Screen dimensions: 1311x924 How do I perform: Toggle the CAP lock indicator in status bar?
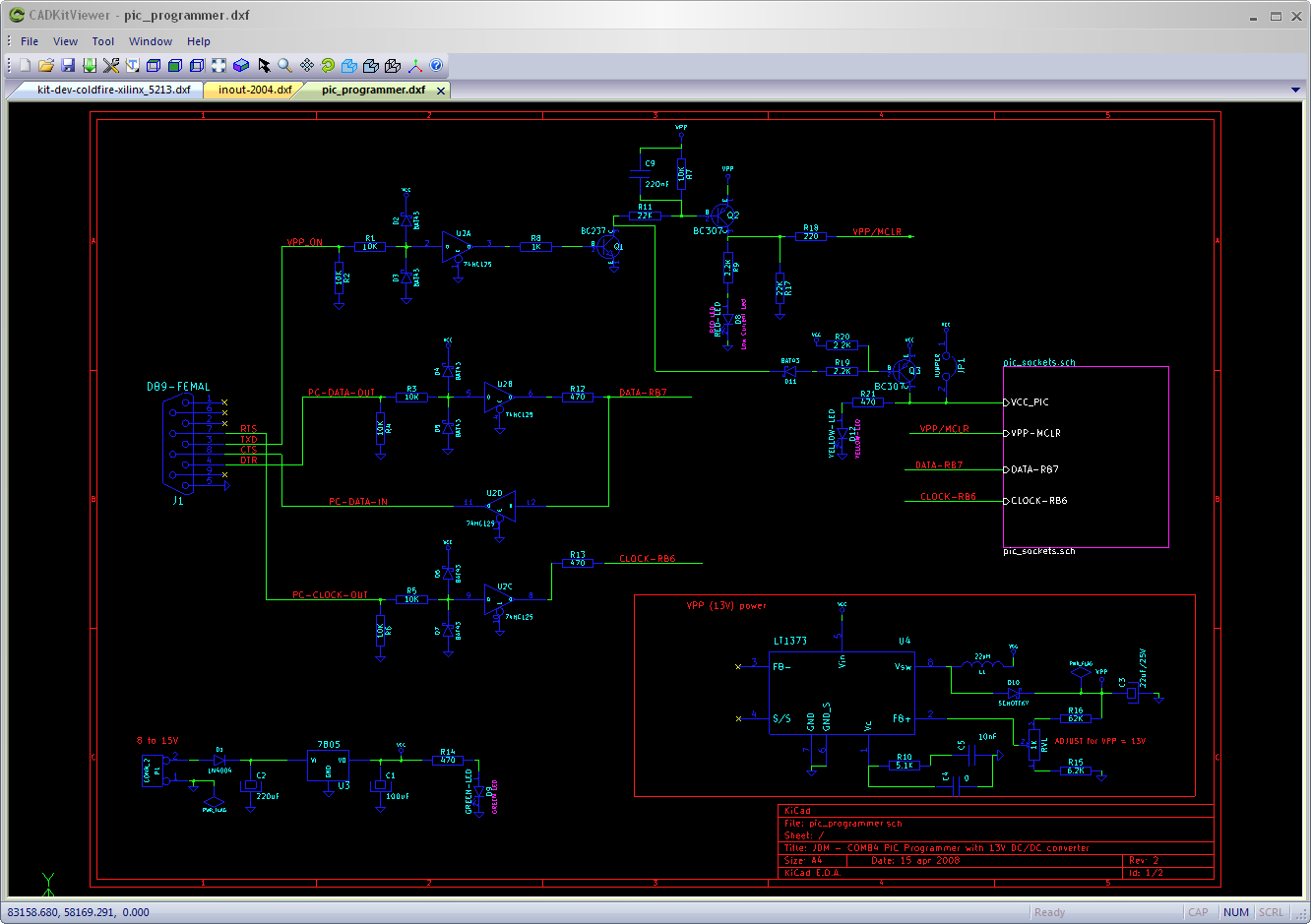(x=1200, y=912)
